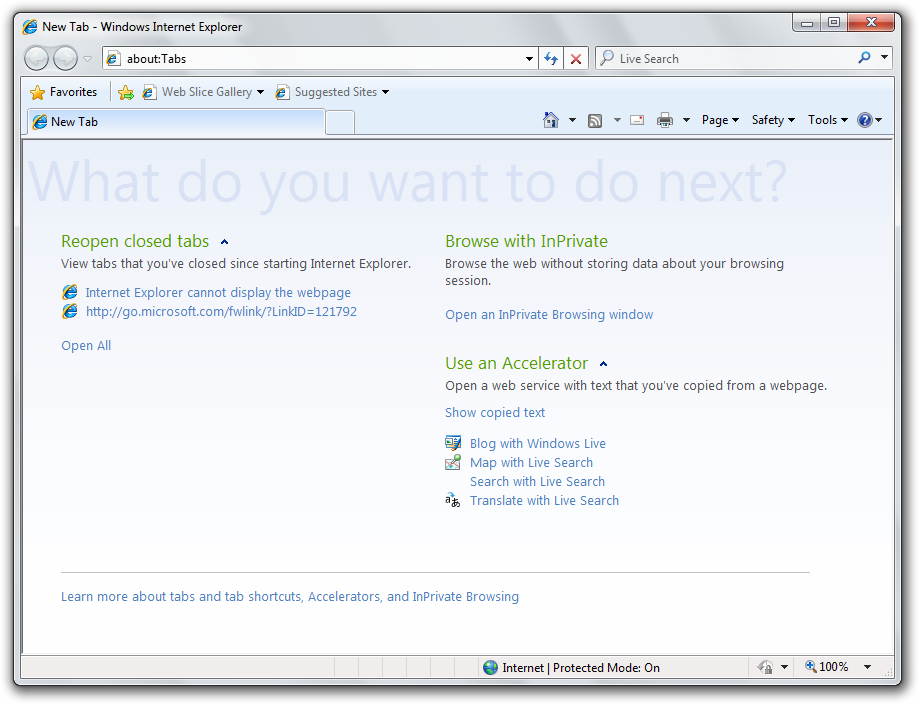Click the Print printer icon
This screenshot has height=706, width=920.
click(665, 120)
